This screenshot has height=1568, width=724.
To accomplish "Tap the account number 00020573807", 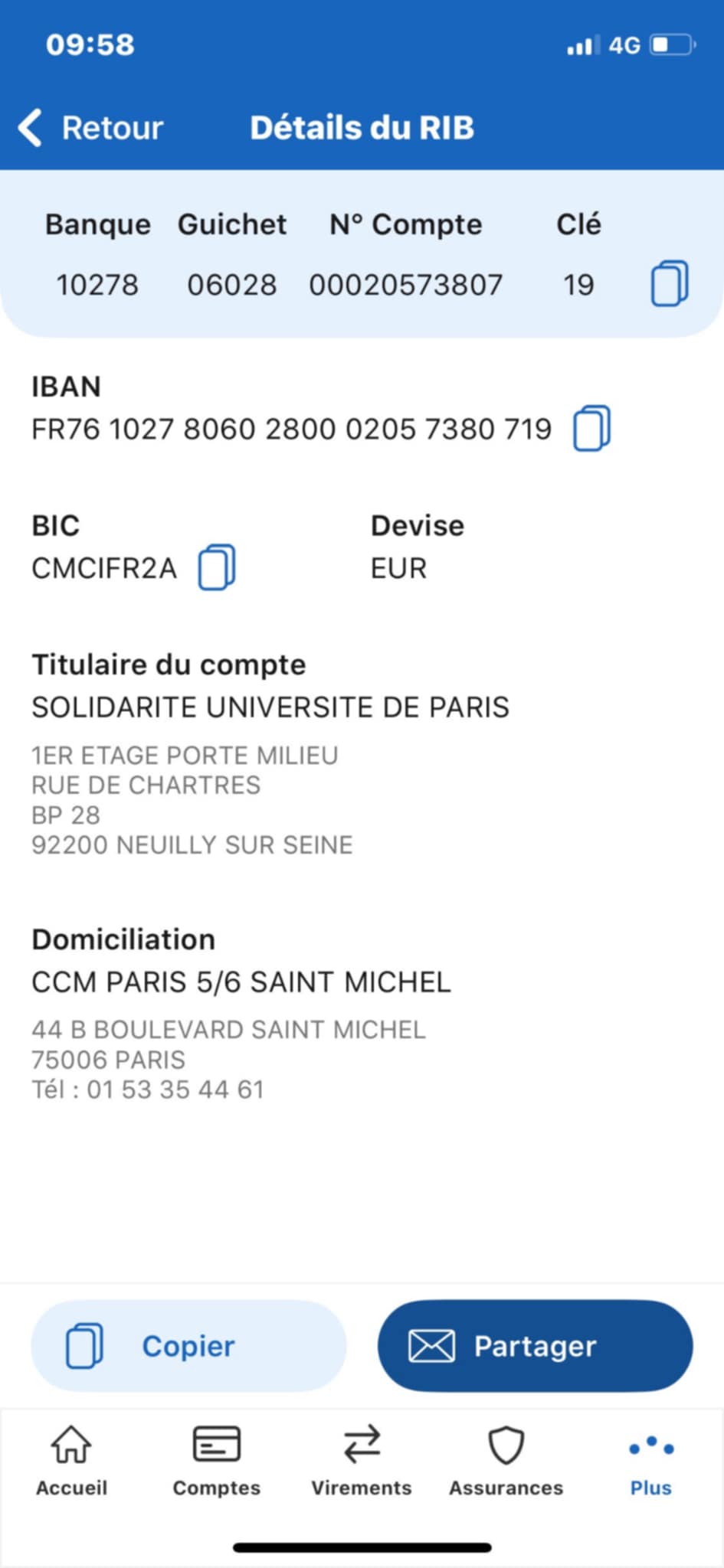I will click(x=405, y=285).
